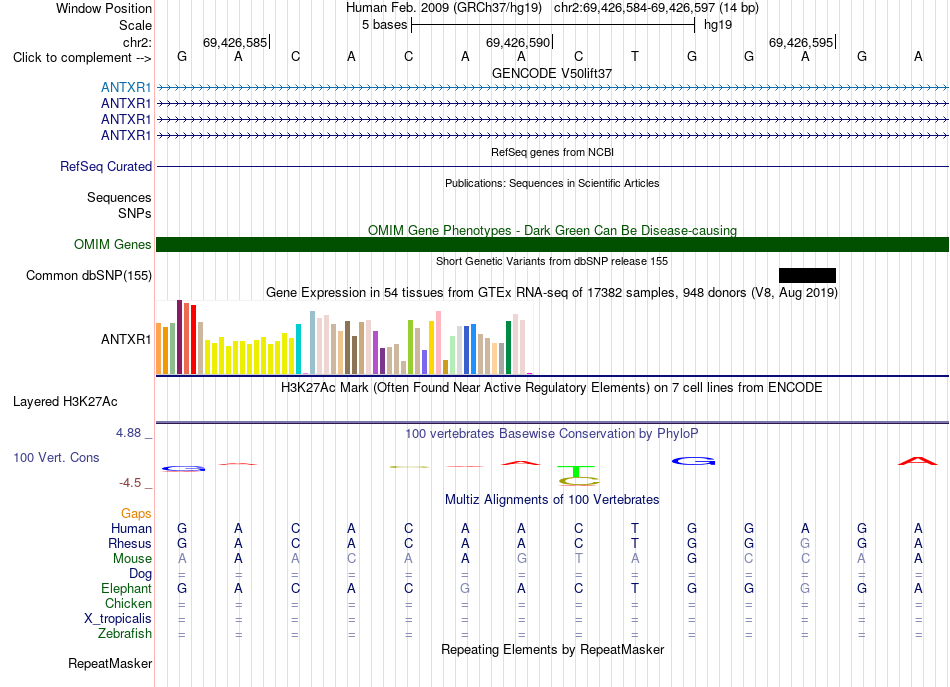Click the RepeatMasker label
This screenshot has width=950, height=687.
pos(110,664)
